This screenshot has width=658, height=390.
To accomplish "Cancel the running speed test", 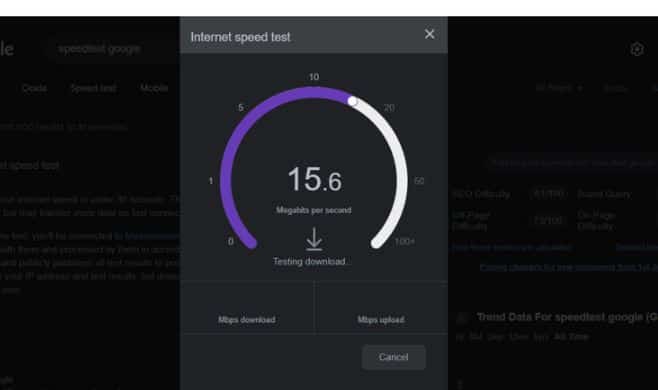I will coord(394,357).
